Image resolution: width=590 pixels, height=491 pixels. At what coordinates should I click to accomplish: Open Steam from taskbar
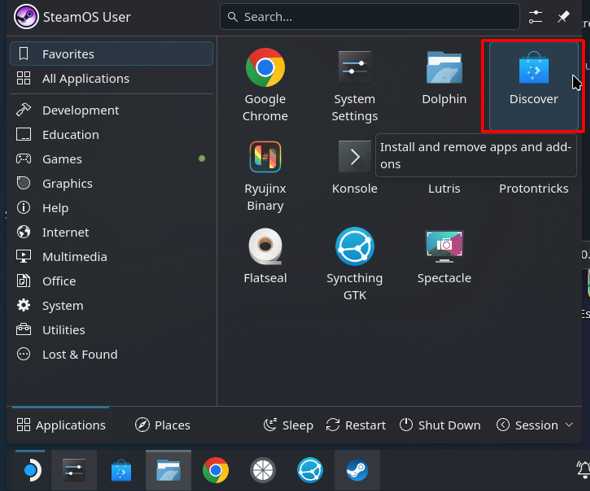[x=357, y=470]
